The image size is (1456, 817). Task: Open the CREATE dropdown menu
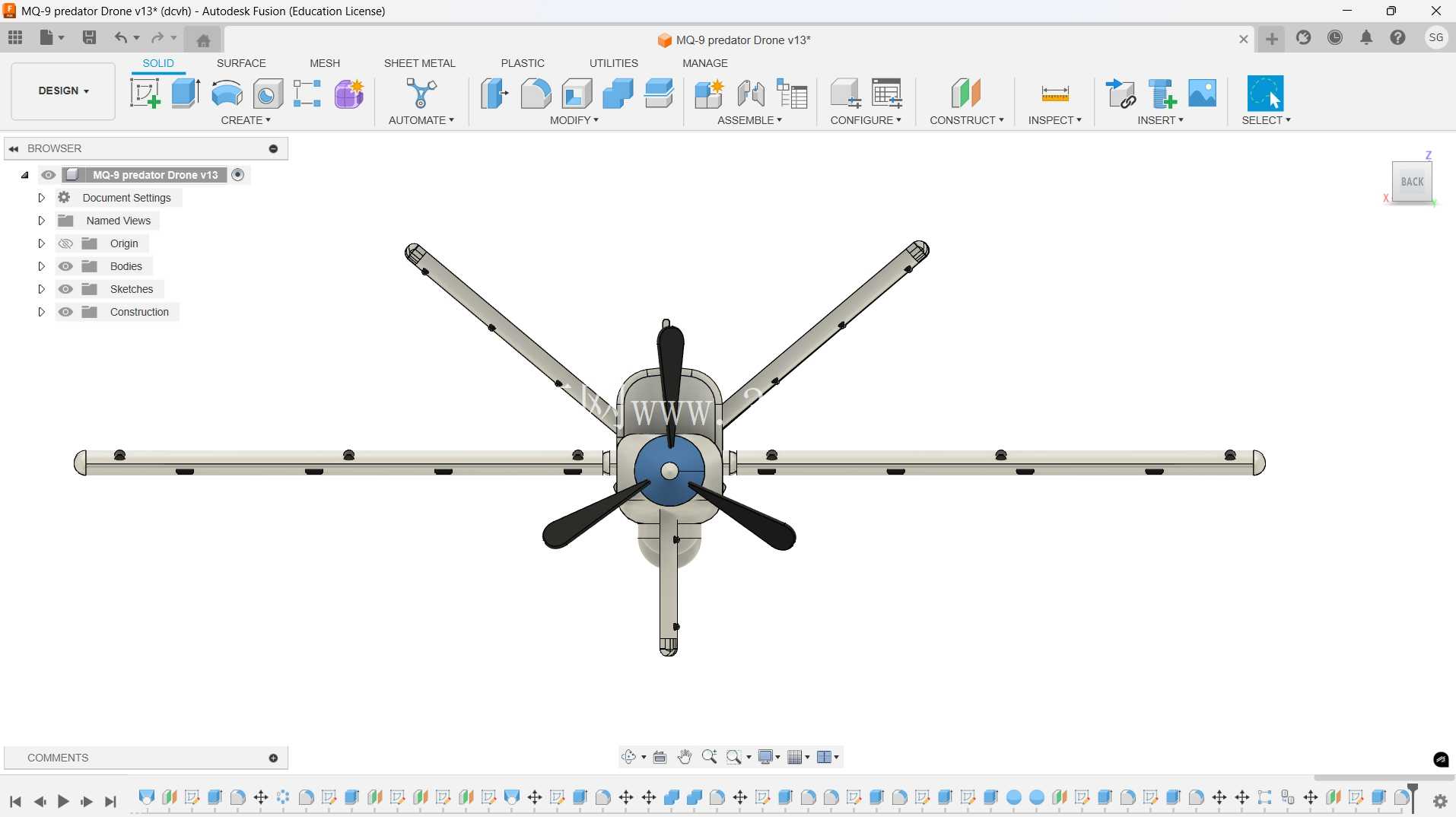(x=246, y=120)
